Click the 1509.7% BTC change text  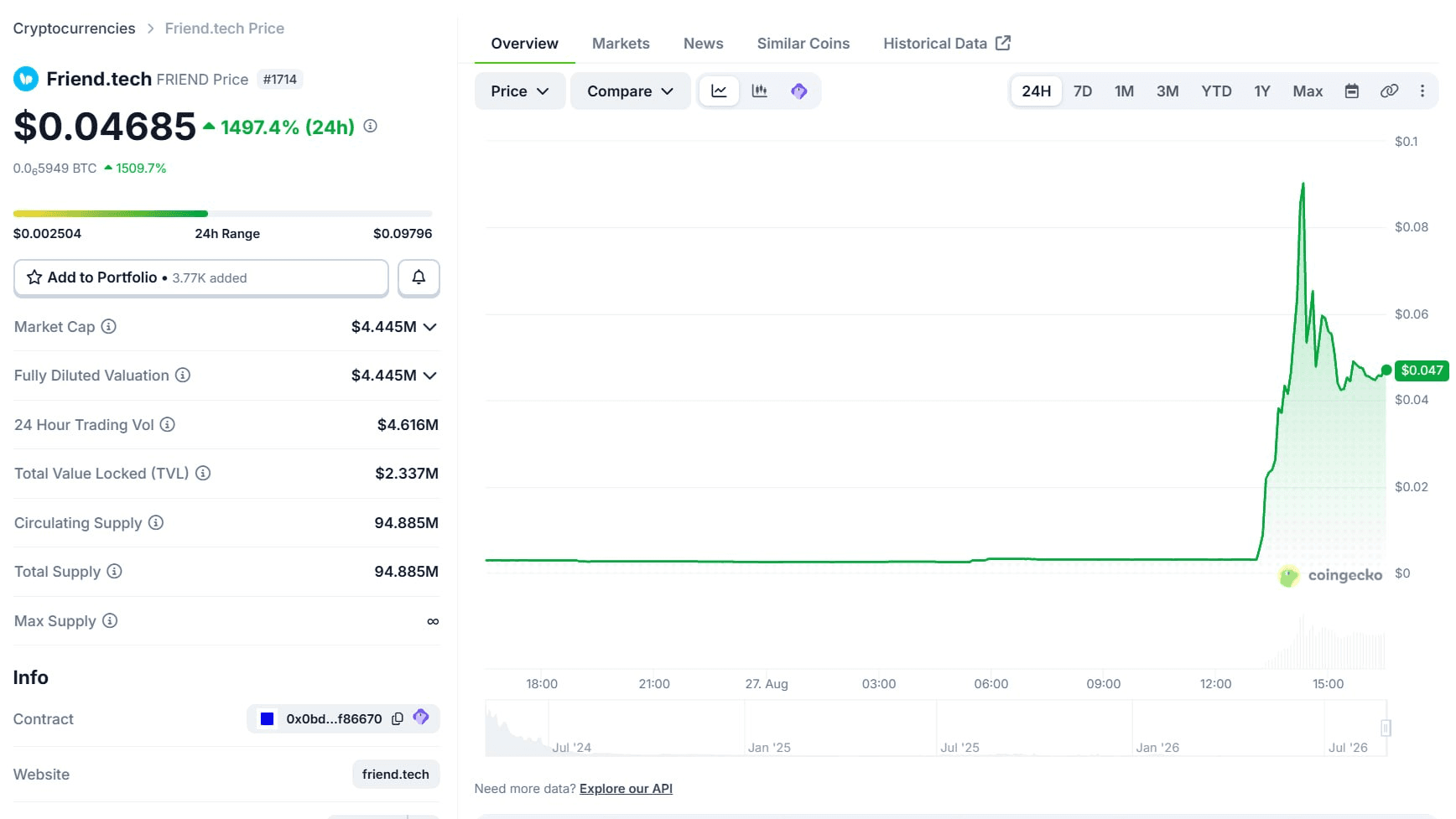click(141, 168)
